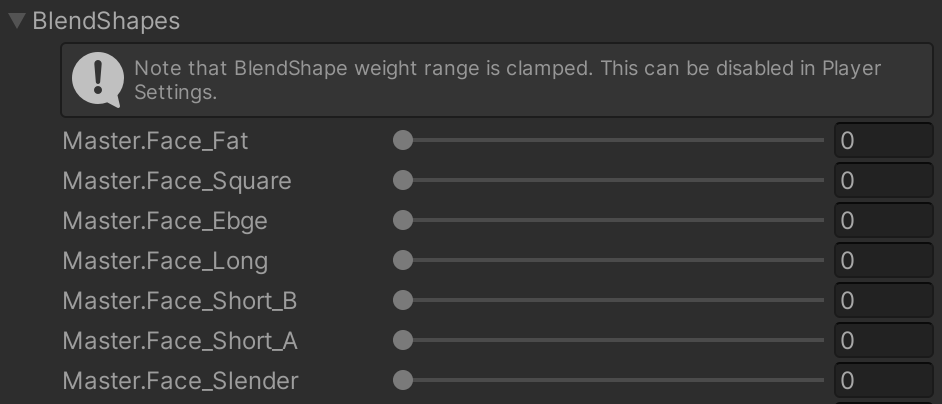Click the Master.Face_Short_A slider handle
942x404 pixels.
pos(403,340)
